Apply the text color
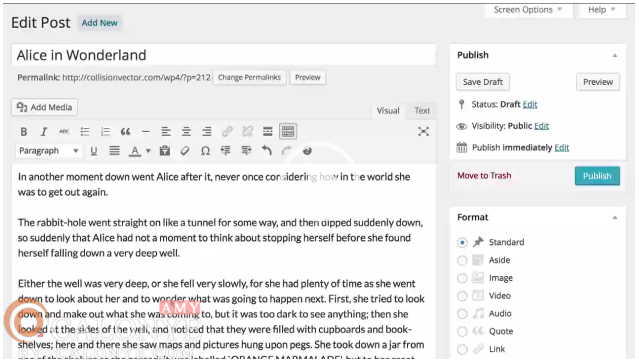Image resolution: width=639 pixels, height=364 pixels. click(134, 151)
